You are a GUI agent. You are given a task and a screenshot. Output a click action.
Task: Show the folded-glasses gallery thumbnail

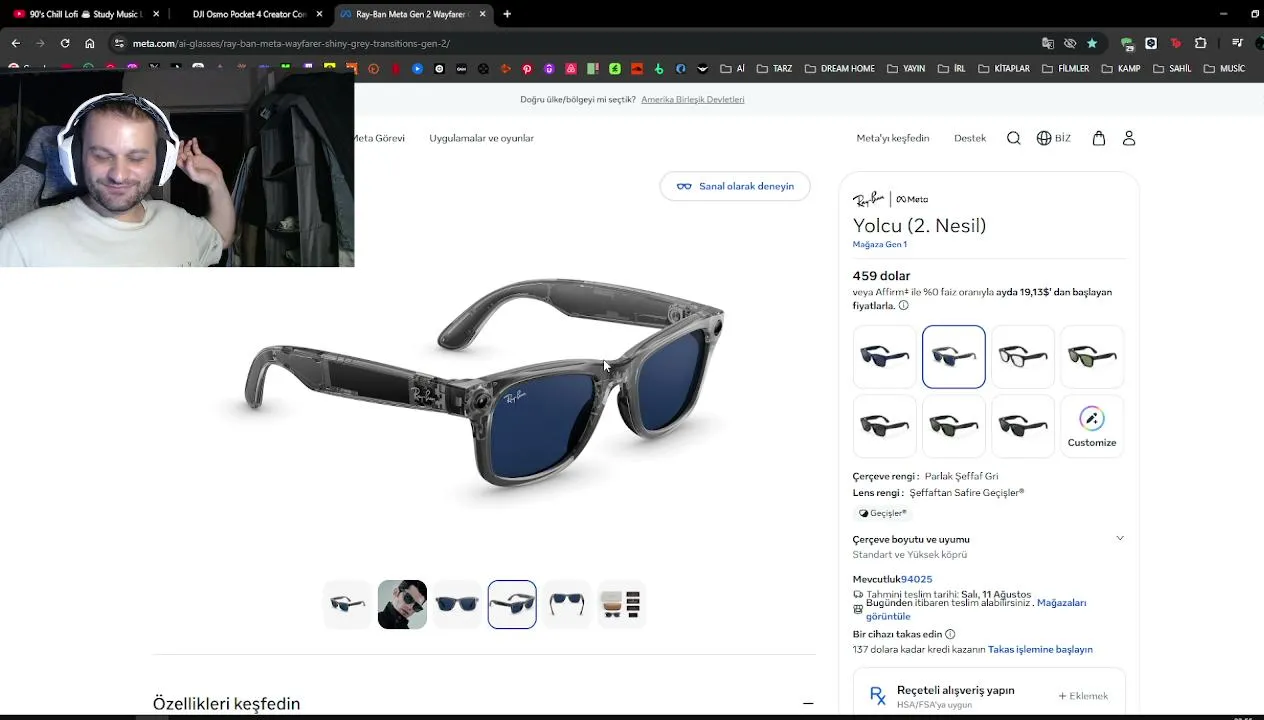point(567,604)
